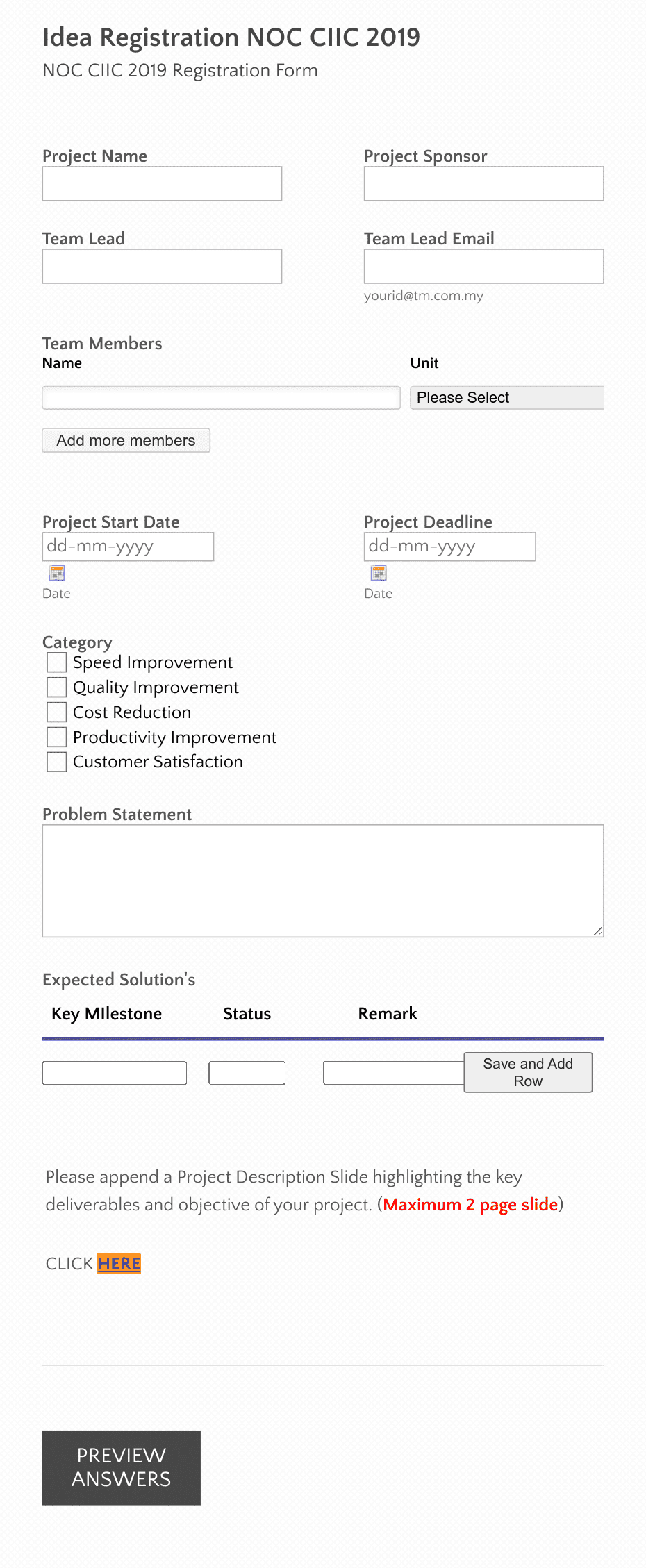Select the Productivity Improvement category
Image resolution: width=646 pixels, height=1568 pixels.
(x=56, y=737)
